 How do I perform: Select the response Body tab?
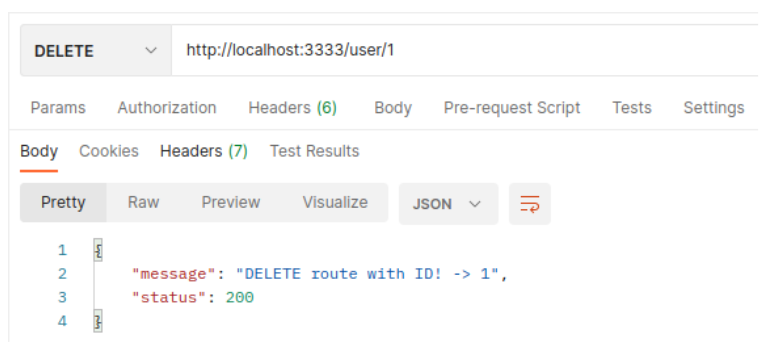[39, 151]
